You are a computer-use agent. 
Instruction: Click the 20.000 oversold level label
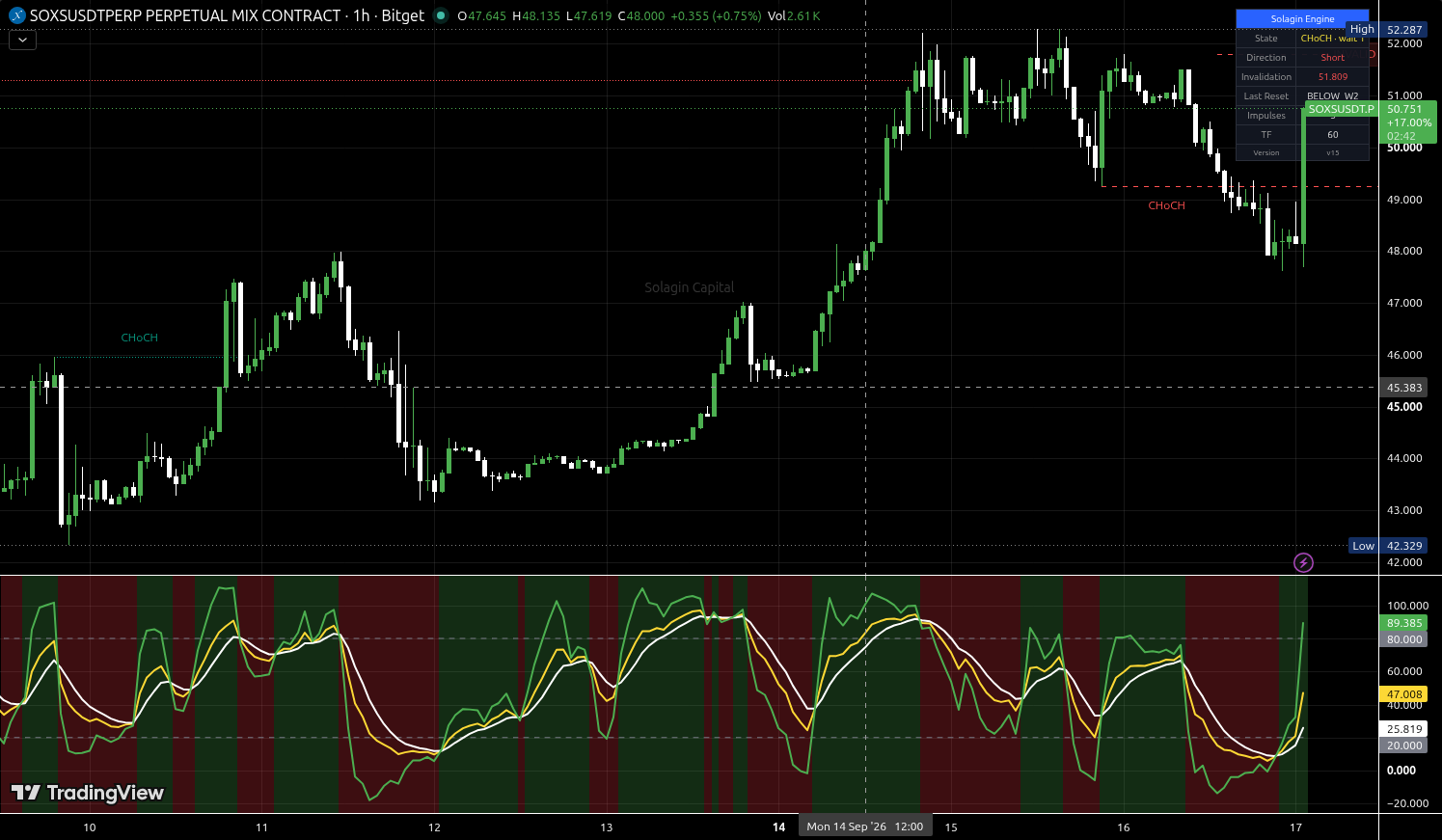click(x=1404, y=745)
